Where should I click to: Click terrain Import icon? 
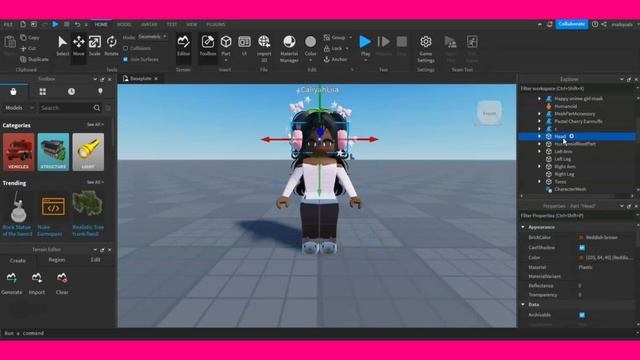coord(37,278)
